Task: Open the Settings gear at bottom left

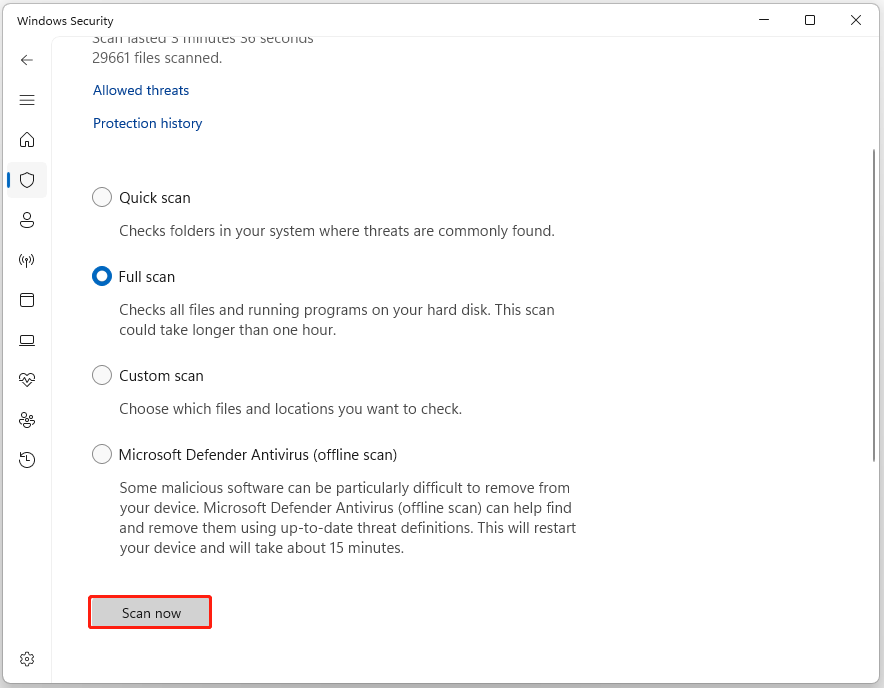Action: pos(27,658)
